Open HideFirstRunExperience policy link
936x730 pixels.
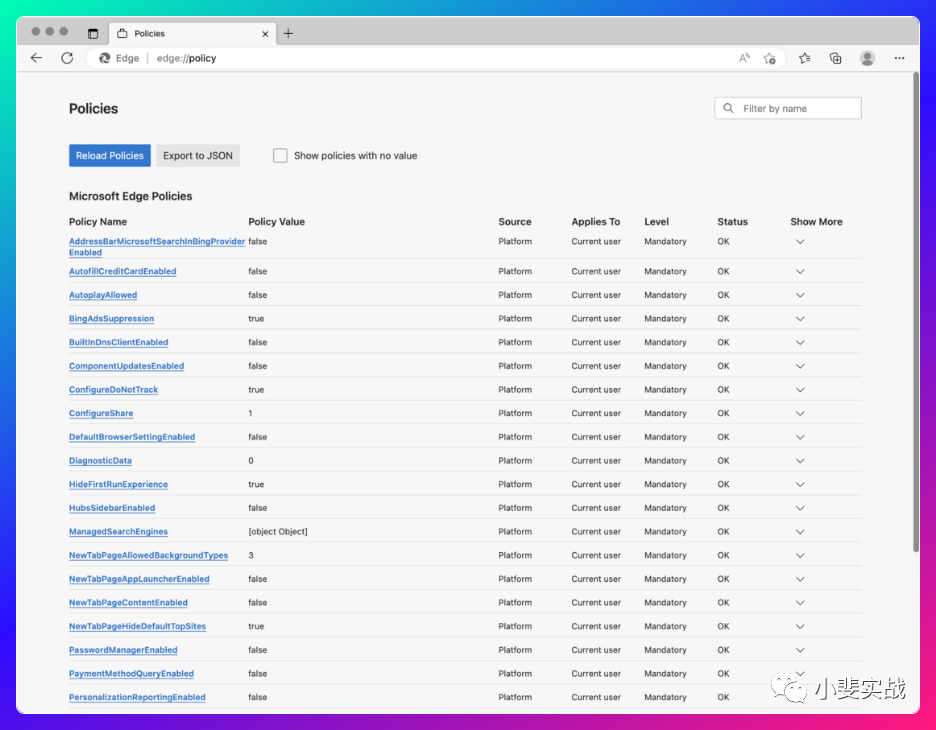pos(118,484)
